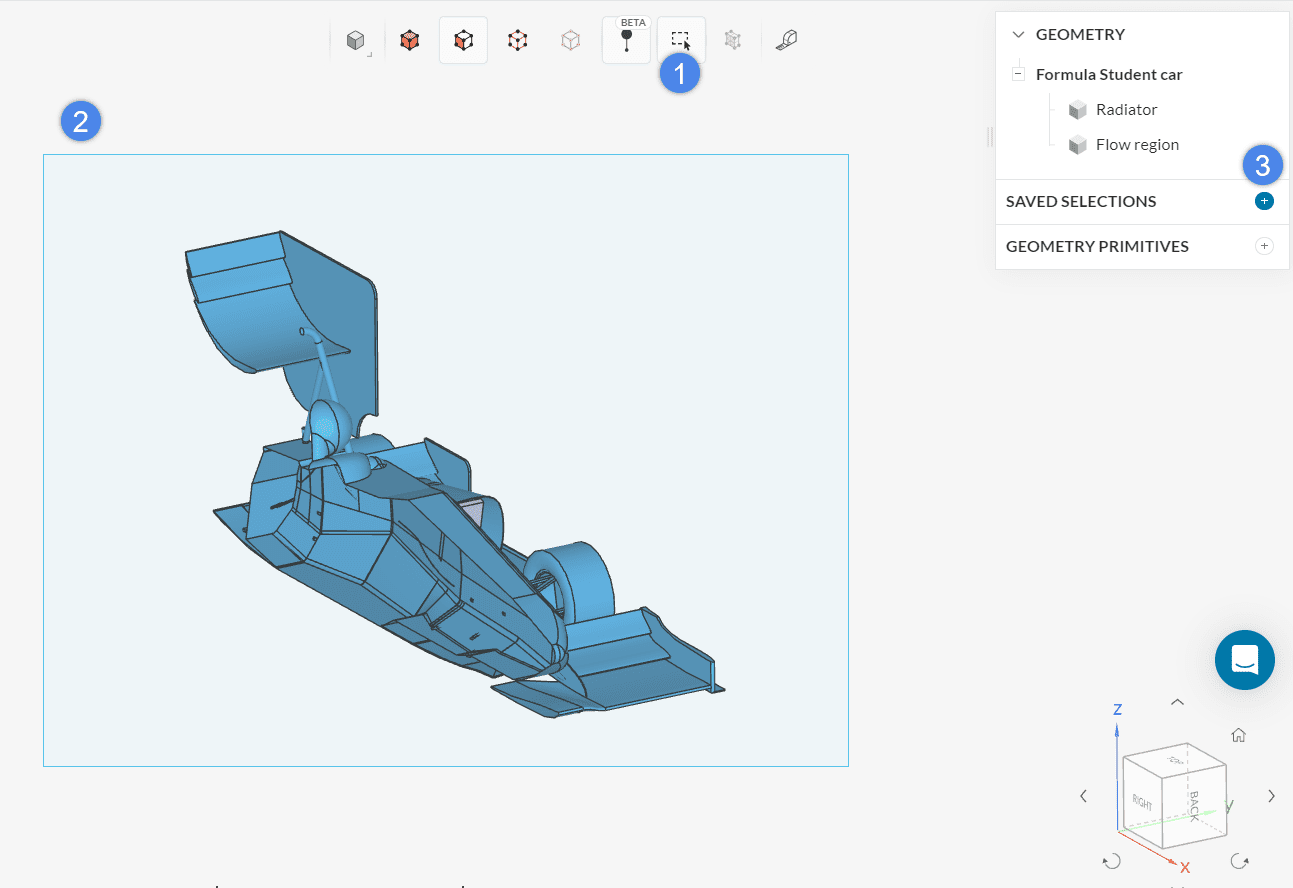Screen dimensions: 1293x888
Task: Open the measuring tape tool
Action: click(x=787, y=40)
